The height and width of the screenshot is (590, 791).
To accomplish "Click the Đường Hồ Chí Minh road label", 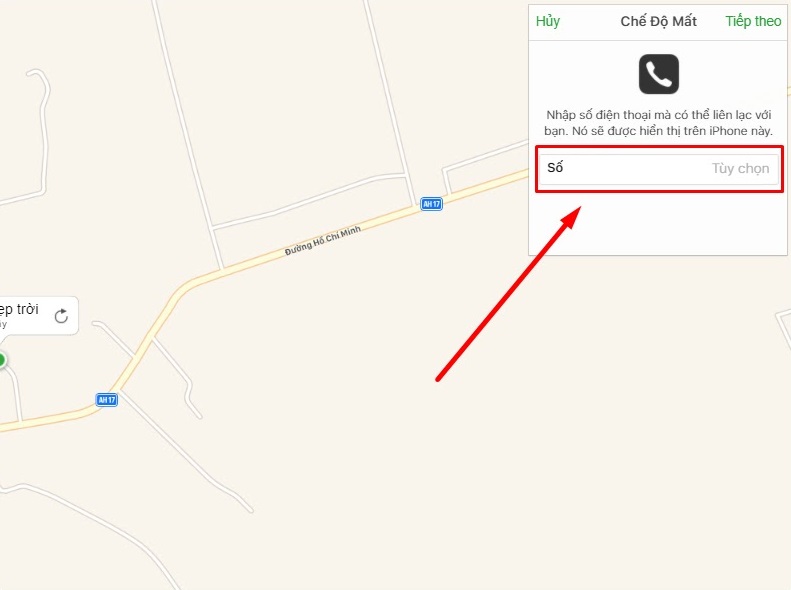I will pyautogui.click(x=323, y=241).
